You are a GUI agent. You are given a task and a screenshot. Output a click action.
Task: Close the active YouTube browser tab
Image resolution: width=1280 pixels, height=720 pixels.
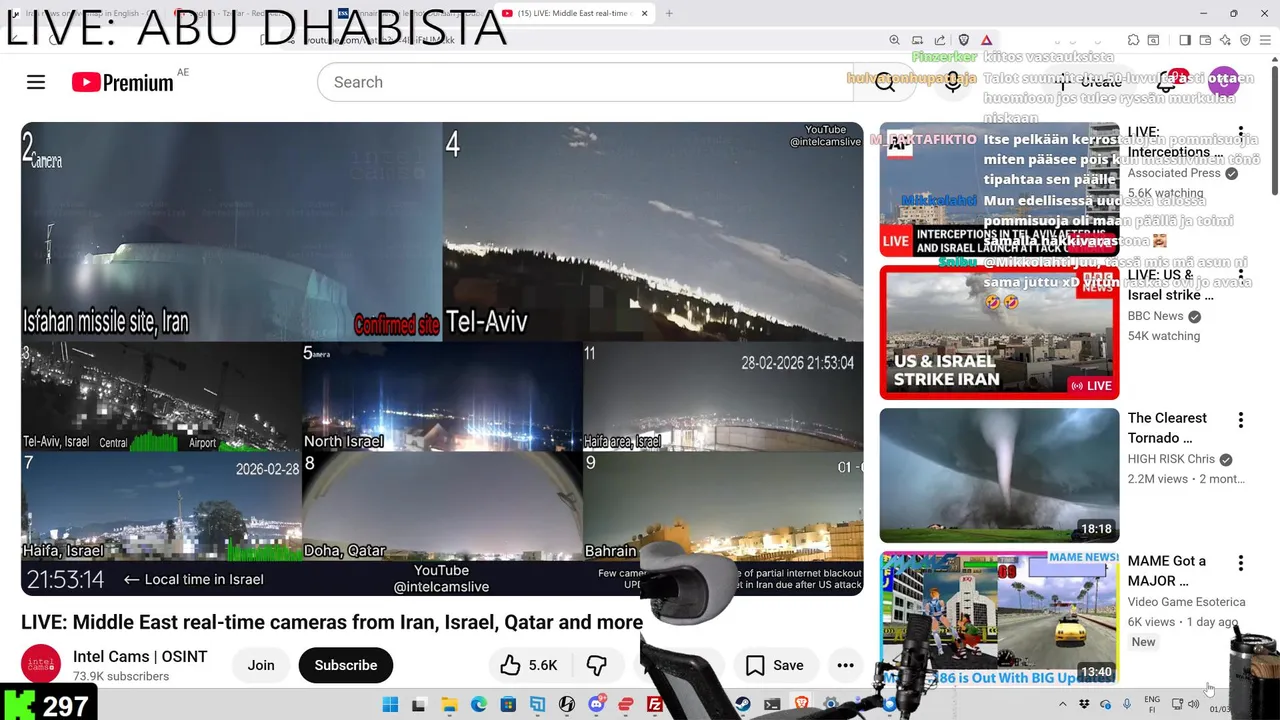point(644,13)
